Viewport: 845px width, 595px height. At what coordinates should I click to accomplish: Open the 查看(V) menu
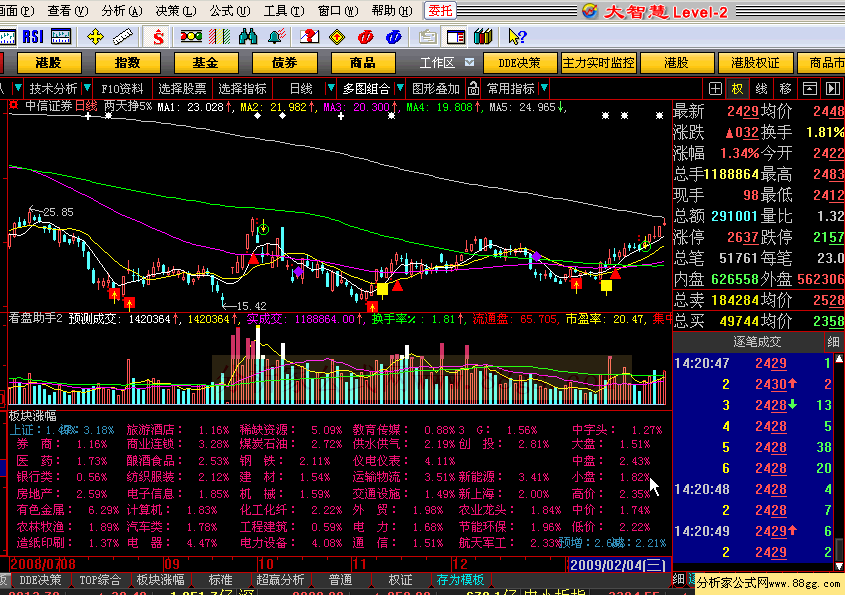68,11
